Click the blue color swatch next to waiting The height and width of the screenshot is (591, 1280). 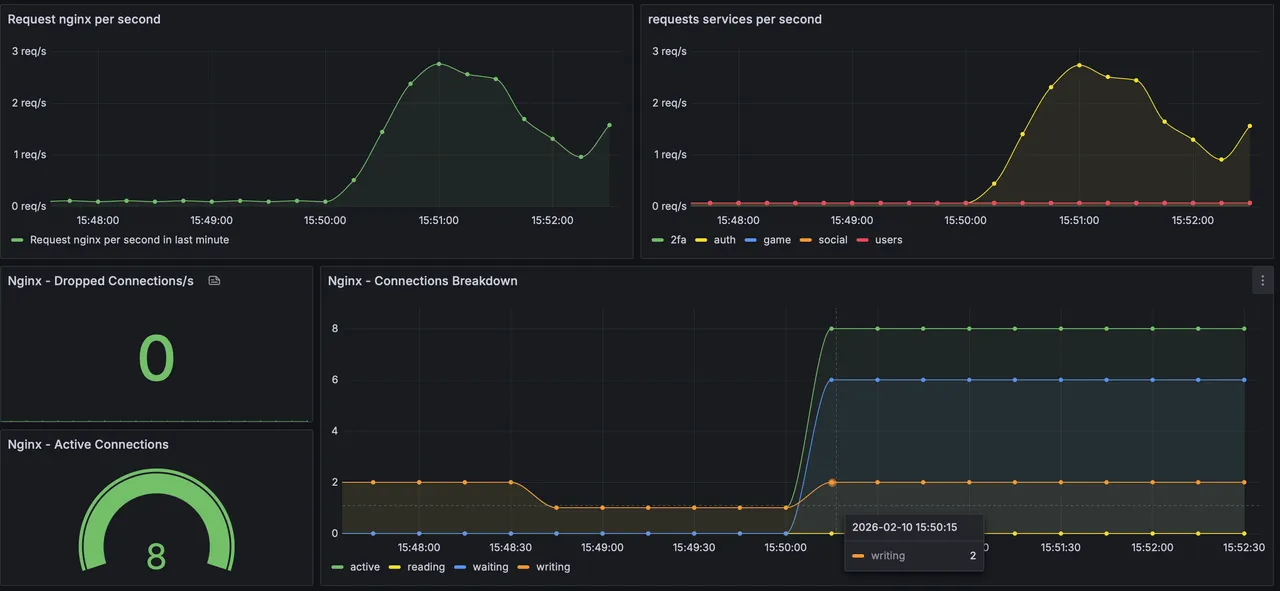pos(460,567)
